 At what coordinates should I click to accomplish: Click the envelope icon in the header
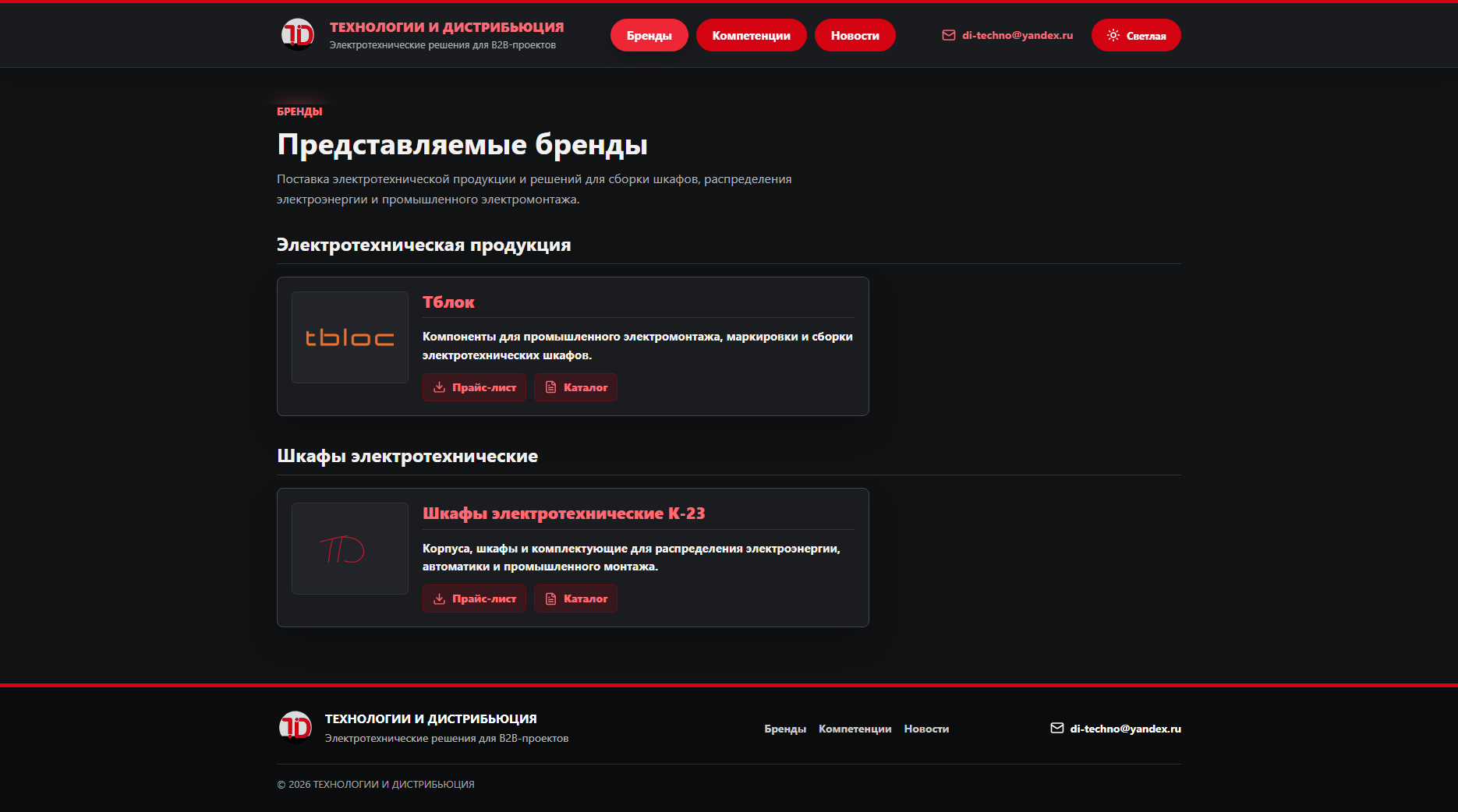[x=949, y=35]
